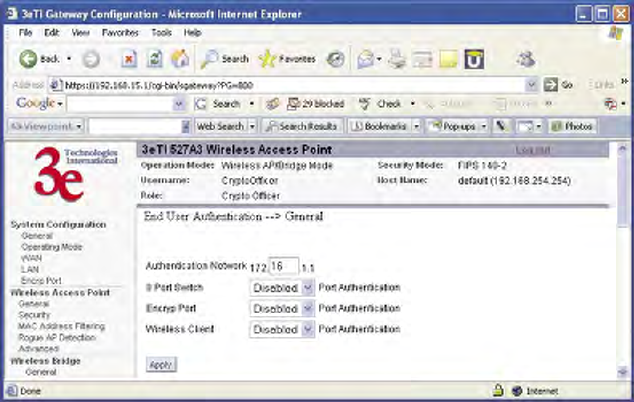Open the Wireless Access Point Security link
The width and height of the screenshot is (634, 402).
click(34, 315)
